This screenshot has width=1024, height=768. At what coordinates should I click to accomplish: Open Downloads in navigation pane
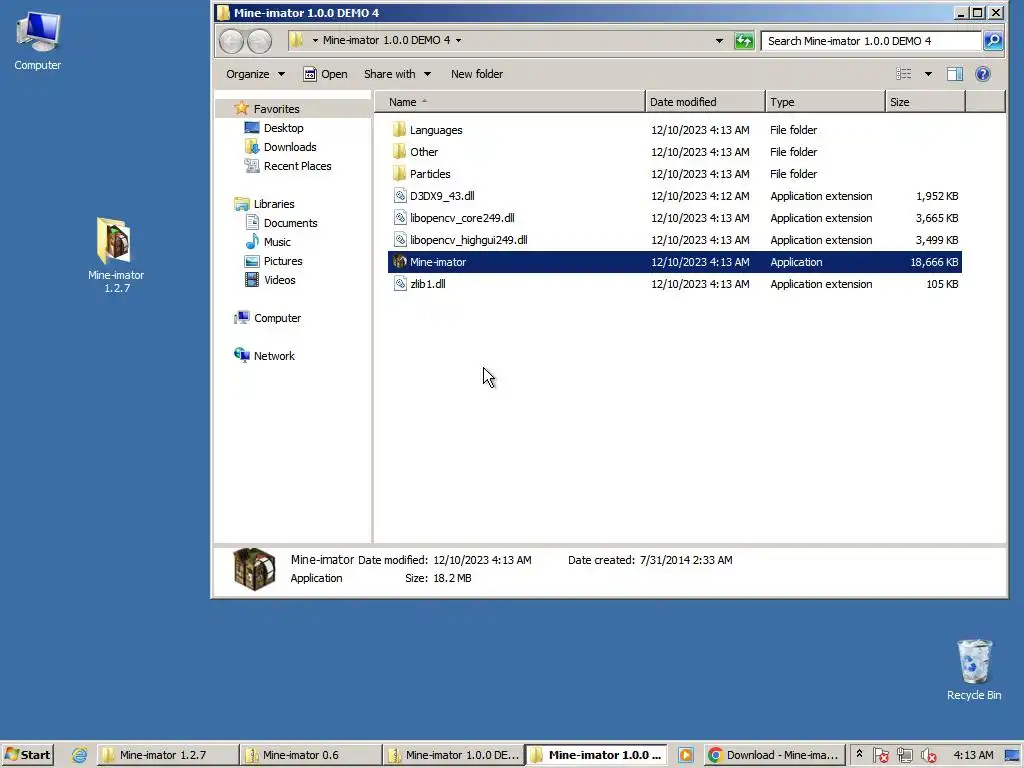(290, 147)
